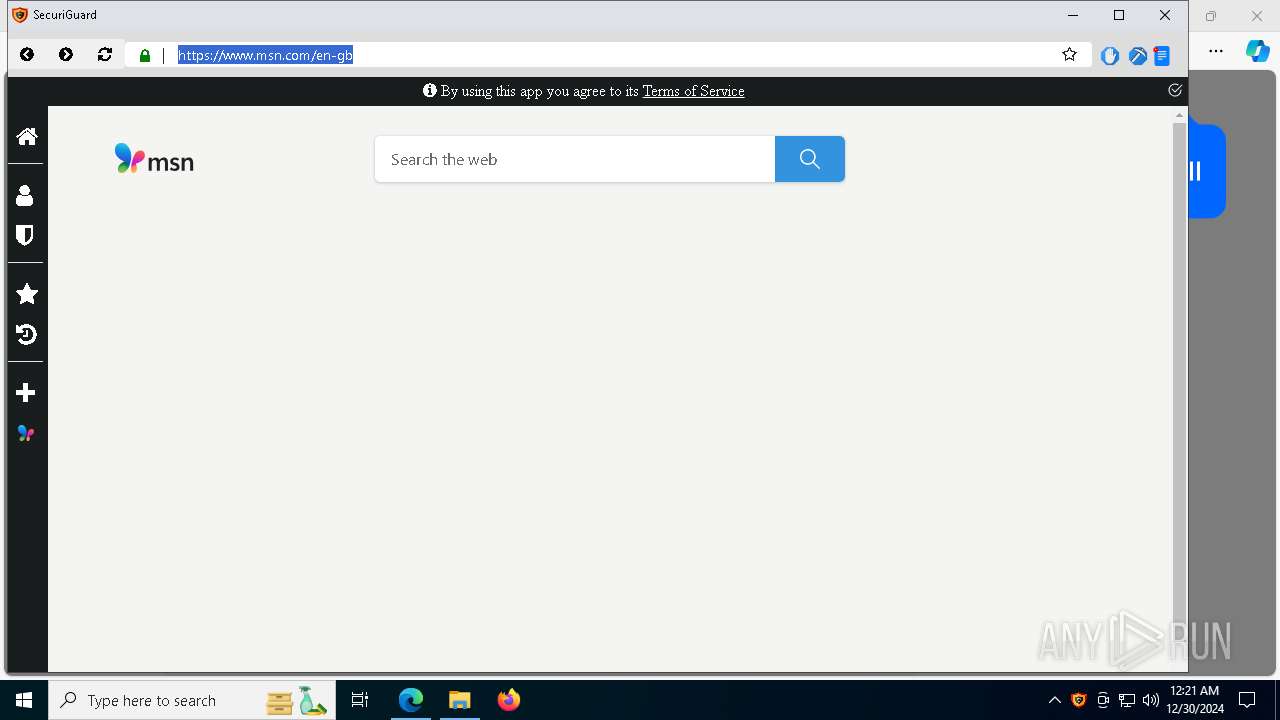Maximize the SecuriGuard window
This screenshot has width=1280, height=720.
pyautogui.click(x=1119, y=15)
